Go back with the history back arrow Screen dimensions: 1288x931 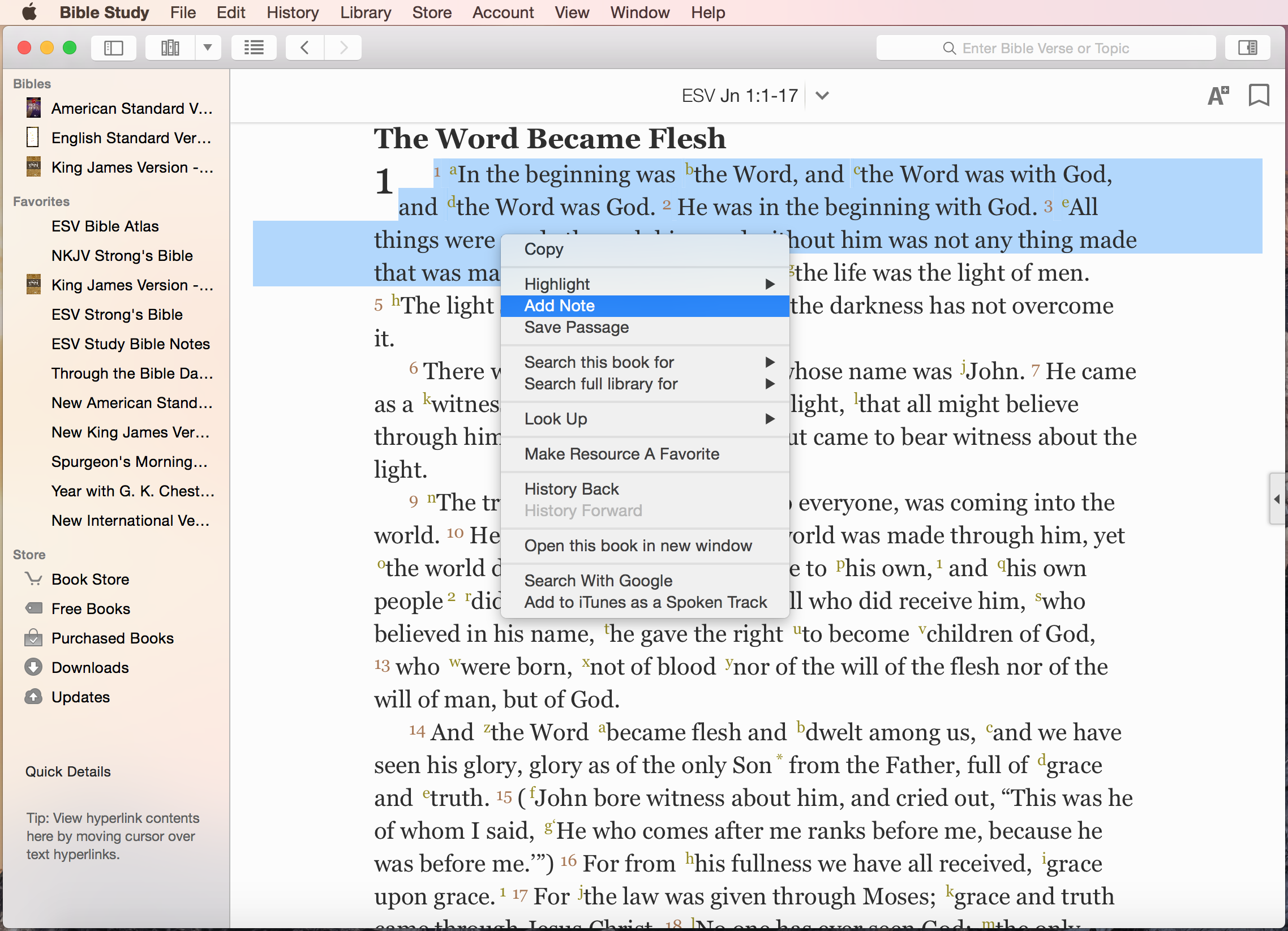[305, 48]
